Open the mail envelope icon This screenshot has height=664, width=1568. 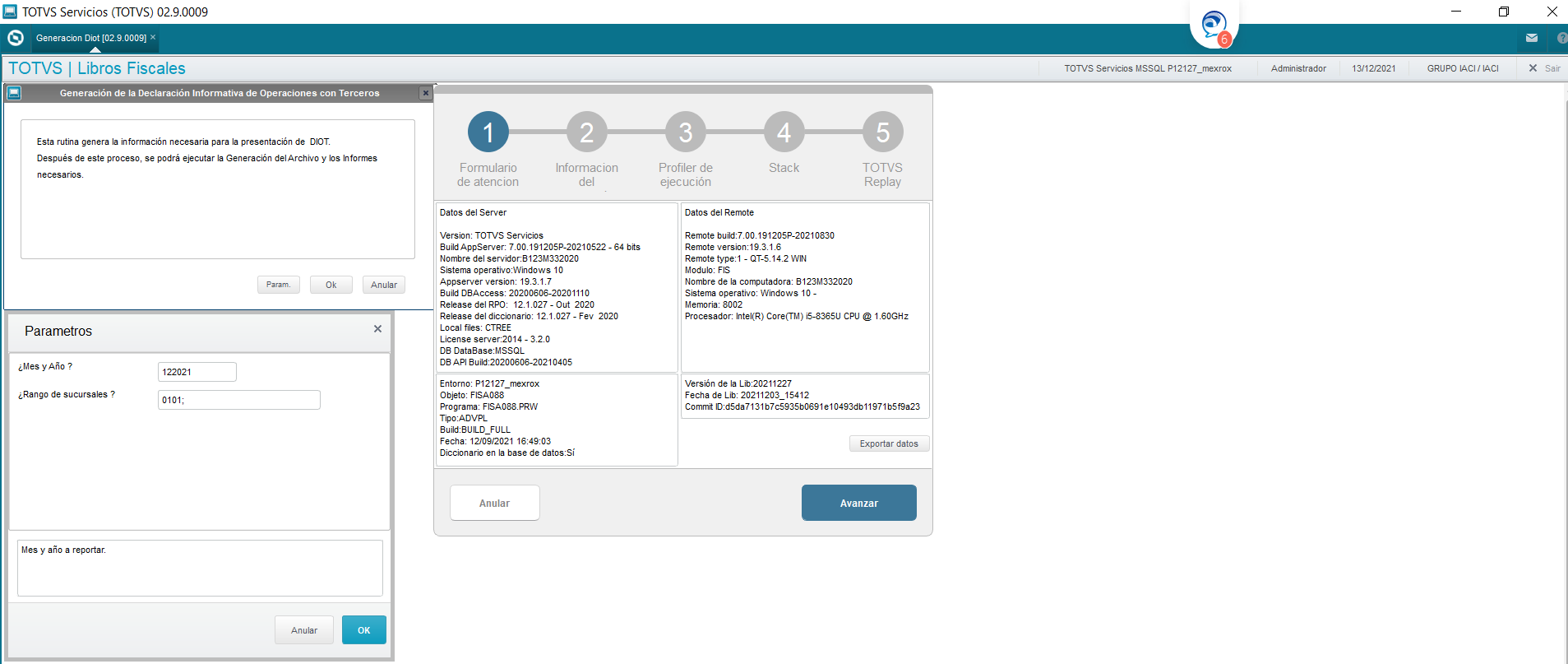click(1532, 38)
